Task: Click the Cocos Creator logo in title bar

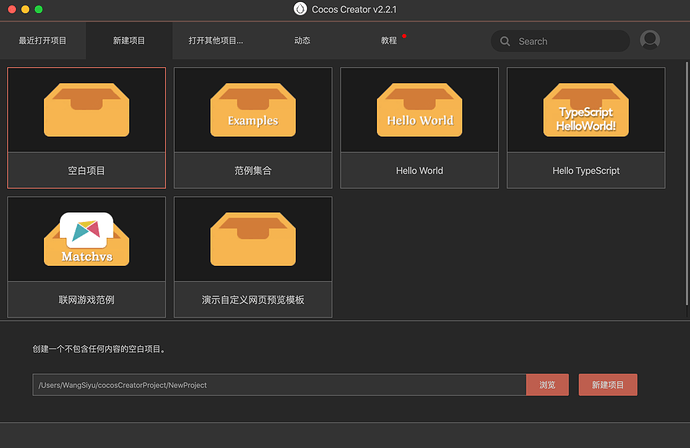Action: (x=300, y=9)
